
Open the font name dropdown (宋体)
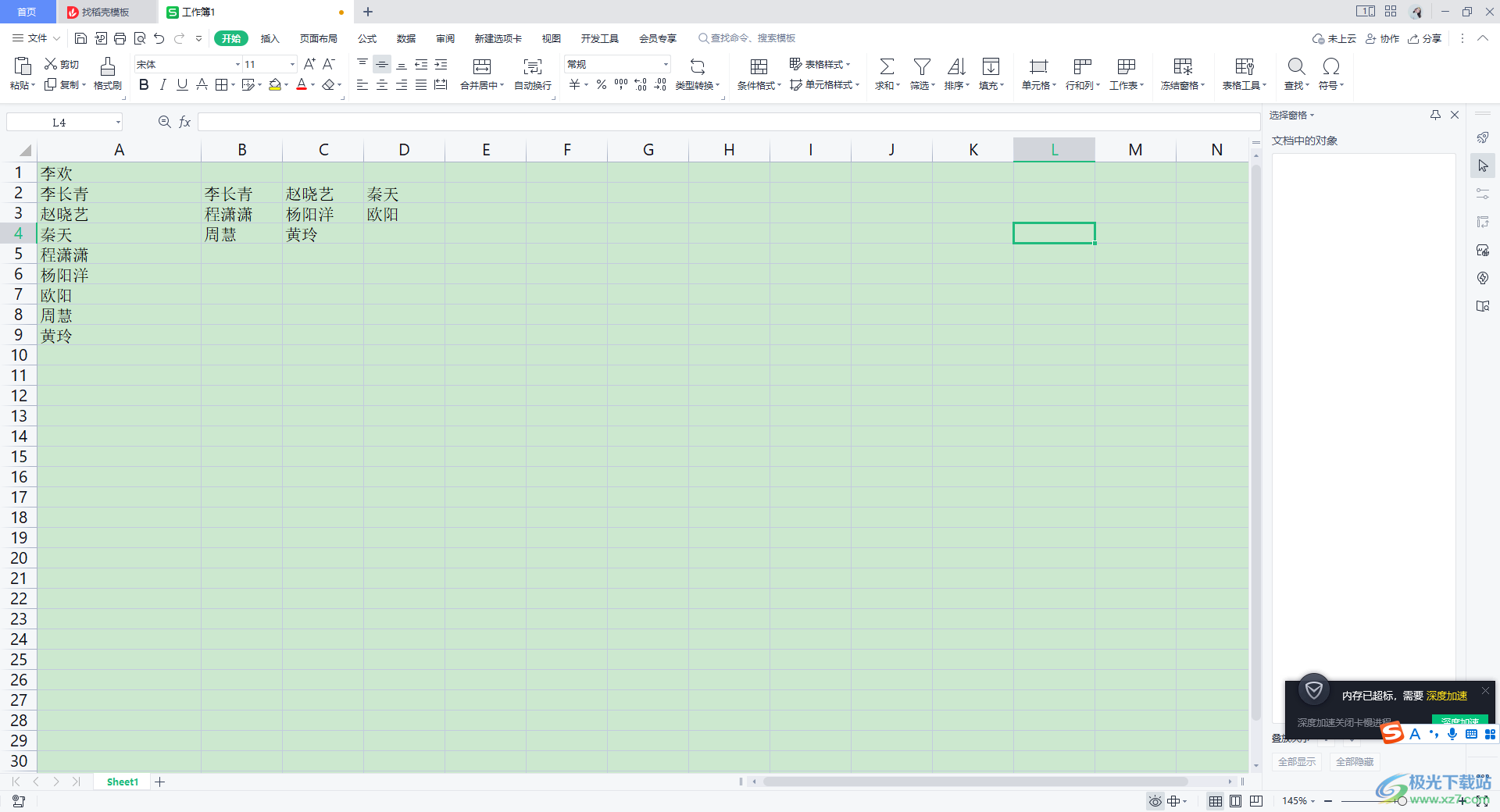(237, 64)
